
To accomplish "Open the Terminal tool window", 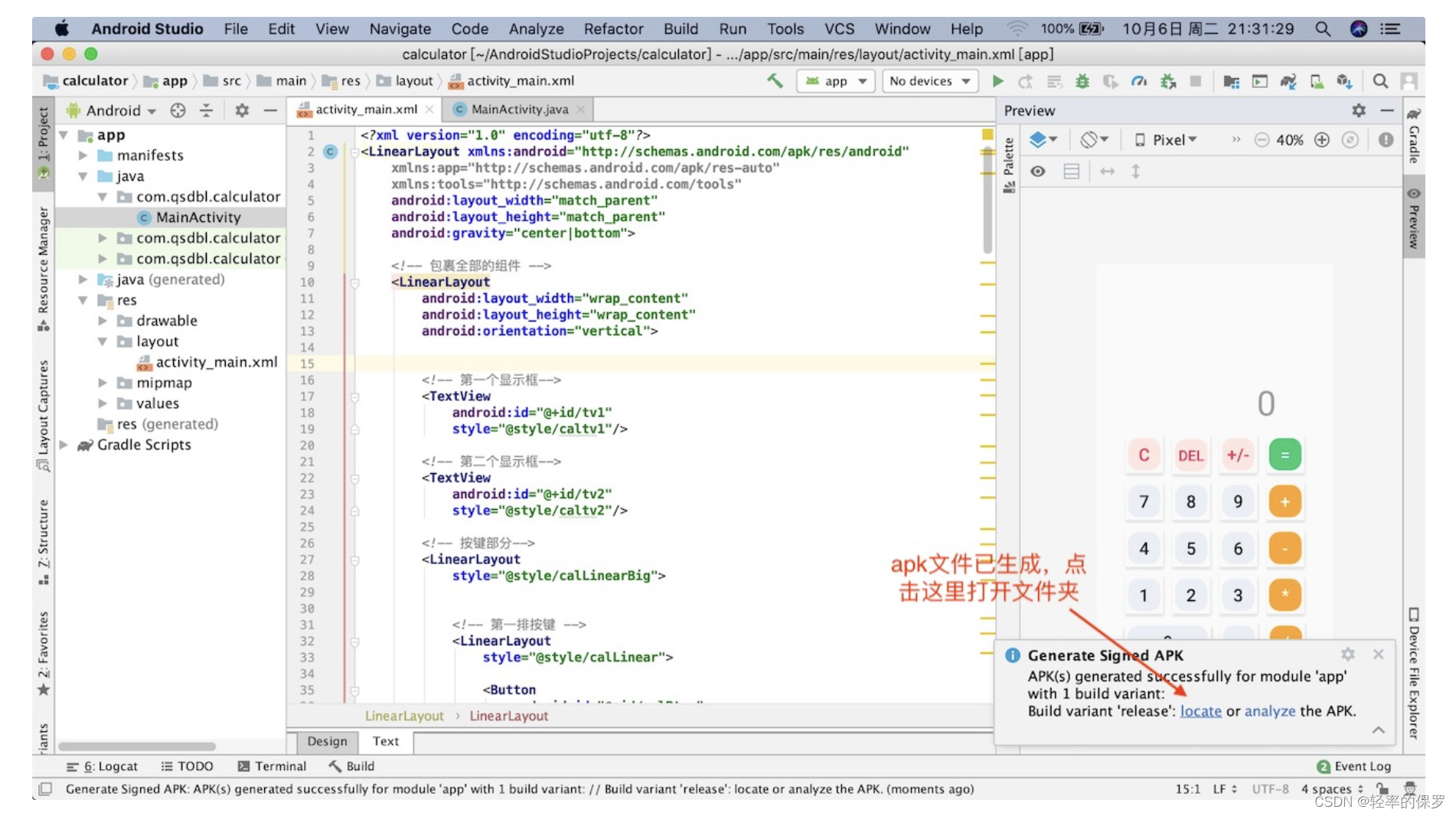I will 272,766.
